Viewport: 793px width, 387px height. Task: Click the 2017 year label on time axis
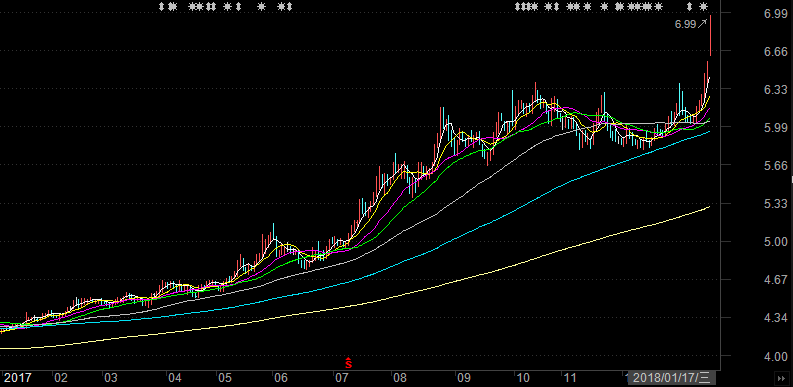pos(18,377)
